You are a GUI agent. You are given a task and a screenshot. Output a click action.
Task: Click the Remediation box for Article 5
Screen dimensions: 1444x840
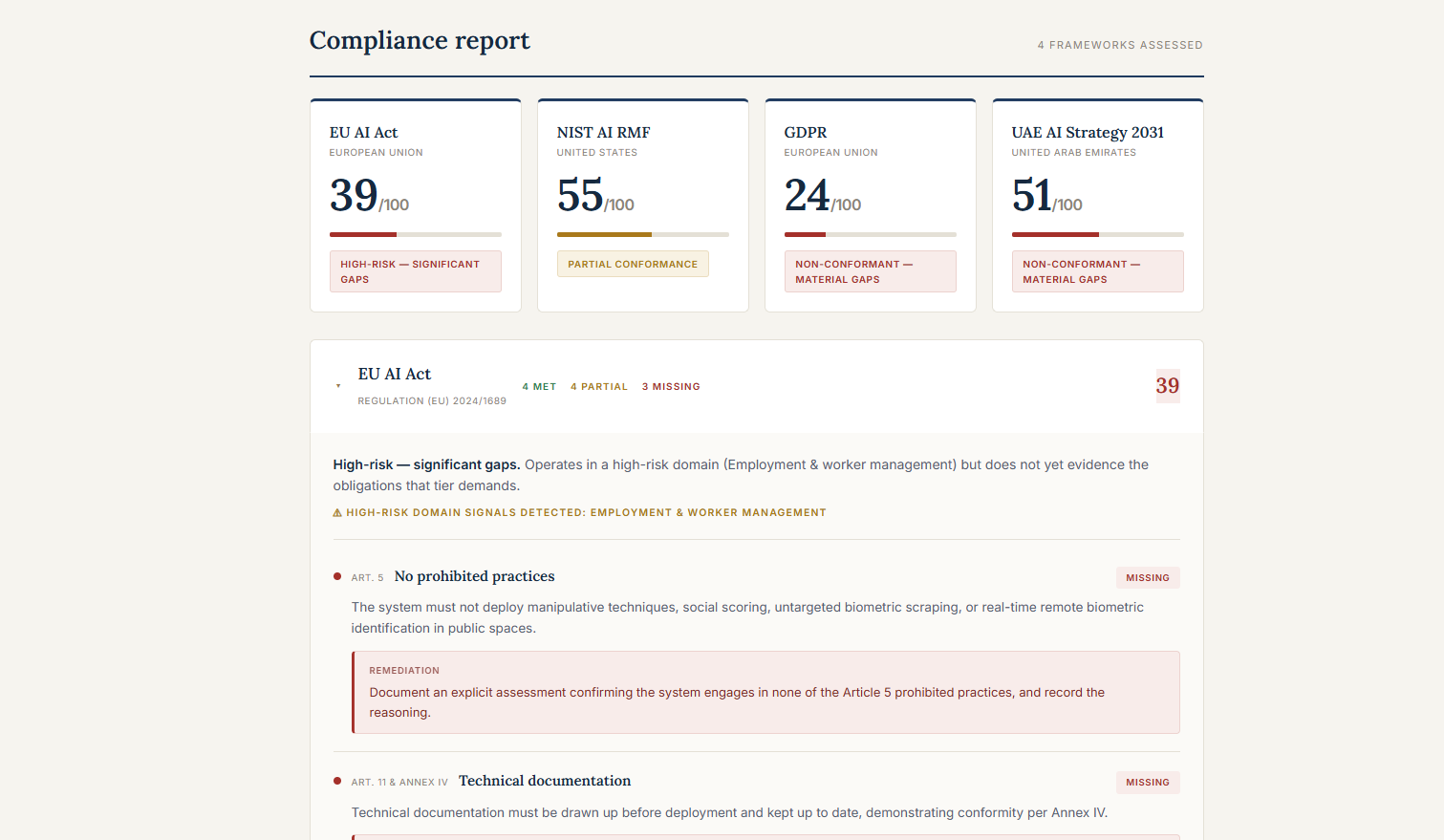click(765, 693)
